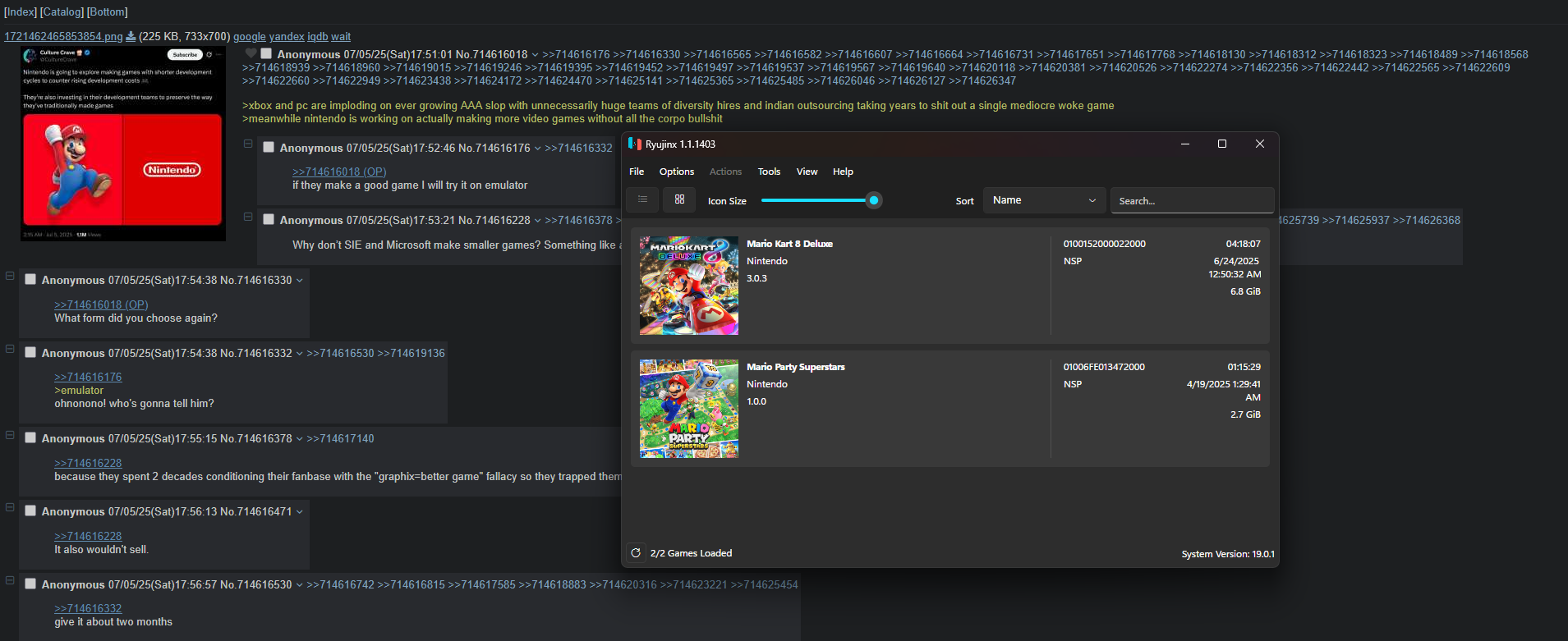Follow quote link >>714616176 in post 714616332
The height and width of the screenshot is (641, 1568).
(x=88, y=377)
